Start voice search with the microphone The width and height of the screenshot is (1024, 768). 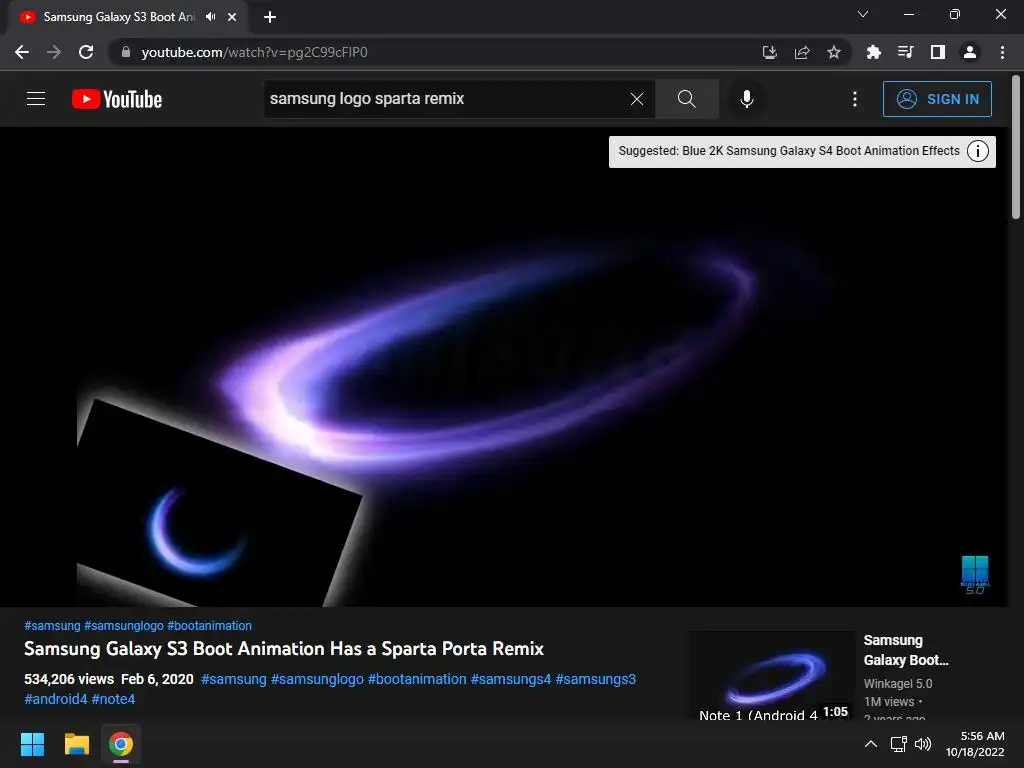tap(746, 99)
